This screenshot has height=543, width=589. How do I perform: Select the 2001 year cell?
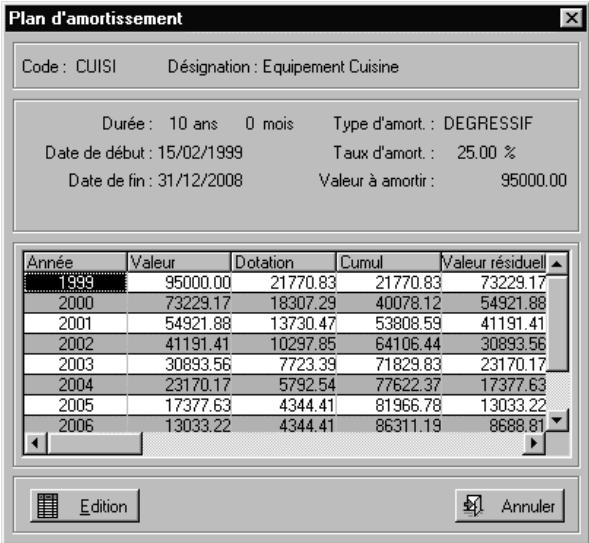click(x=75, y=323)
